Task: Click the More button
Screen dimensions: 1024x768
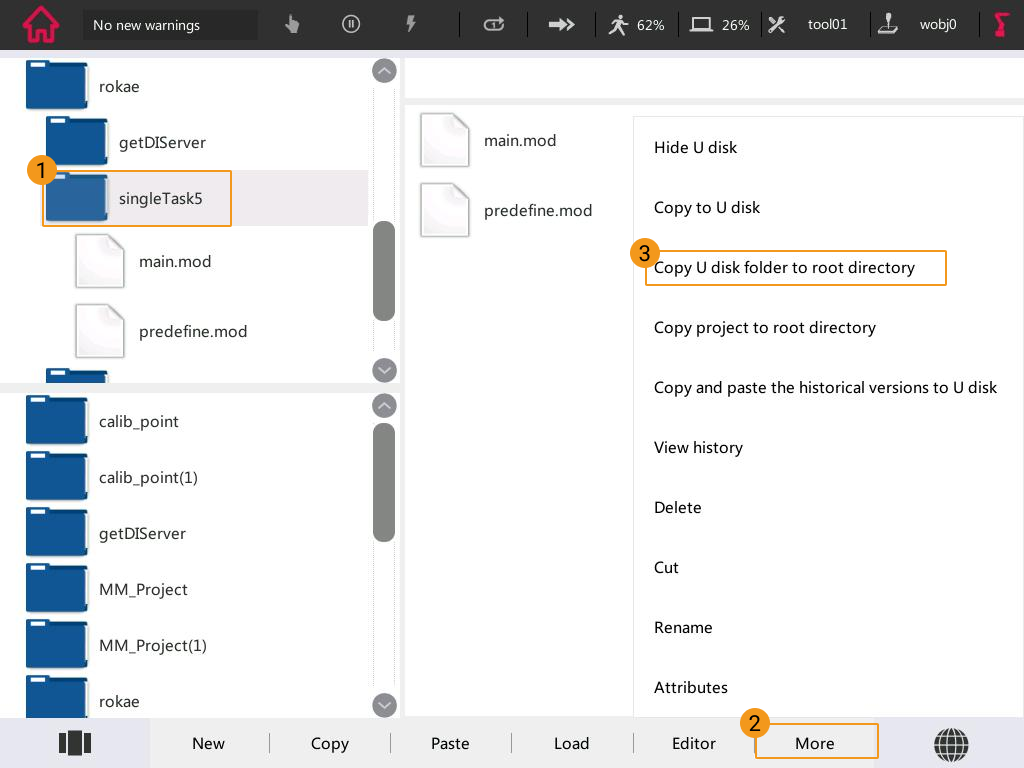Action: point(815,743)
